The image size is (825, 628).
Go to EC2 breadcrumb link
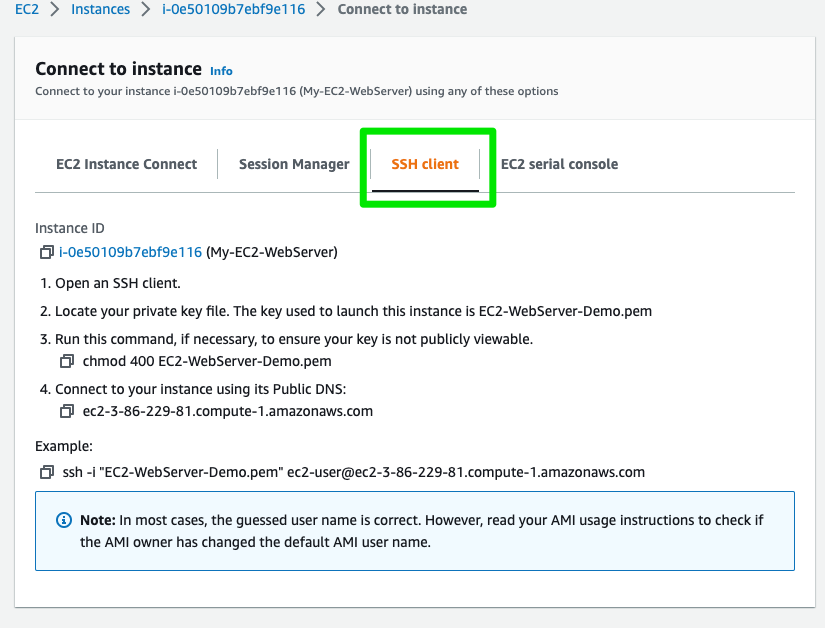pyautogui.click(x=27, y=9)
